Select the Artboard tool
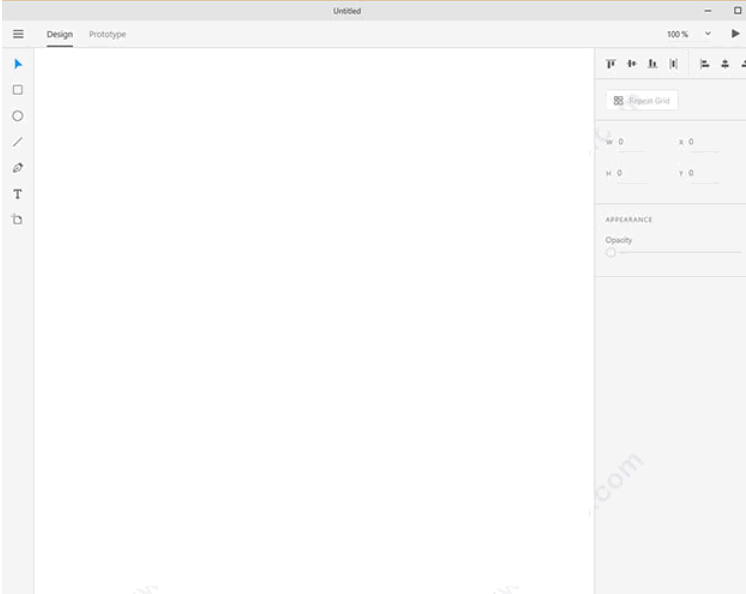746x594 pixels. (x=17, y=219)
